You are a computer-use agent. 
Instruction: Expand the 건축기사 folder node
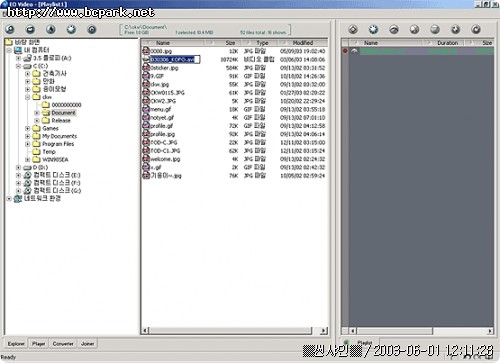(28, 74)
